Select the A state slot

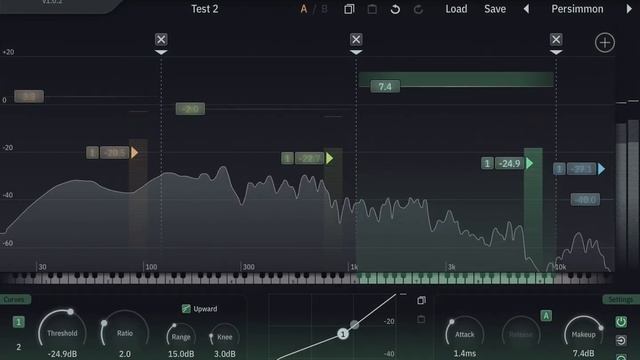pyautogui.click(x=304, y=9)
